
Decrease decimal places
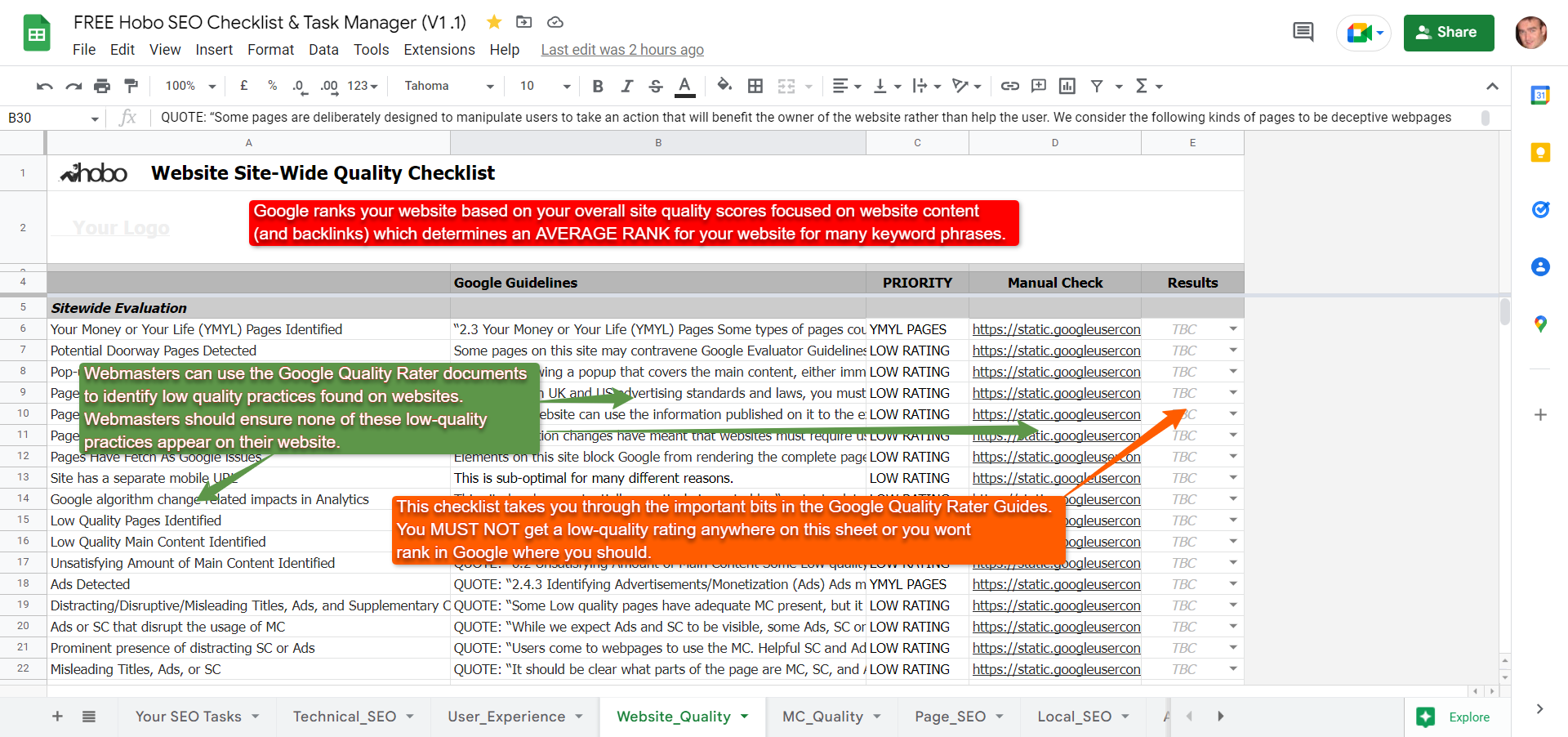coord(300,86)
